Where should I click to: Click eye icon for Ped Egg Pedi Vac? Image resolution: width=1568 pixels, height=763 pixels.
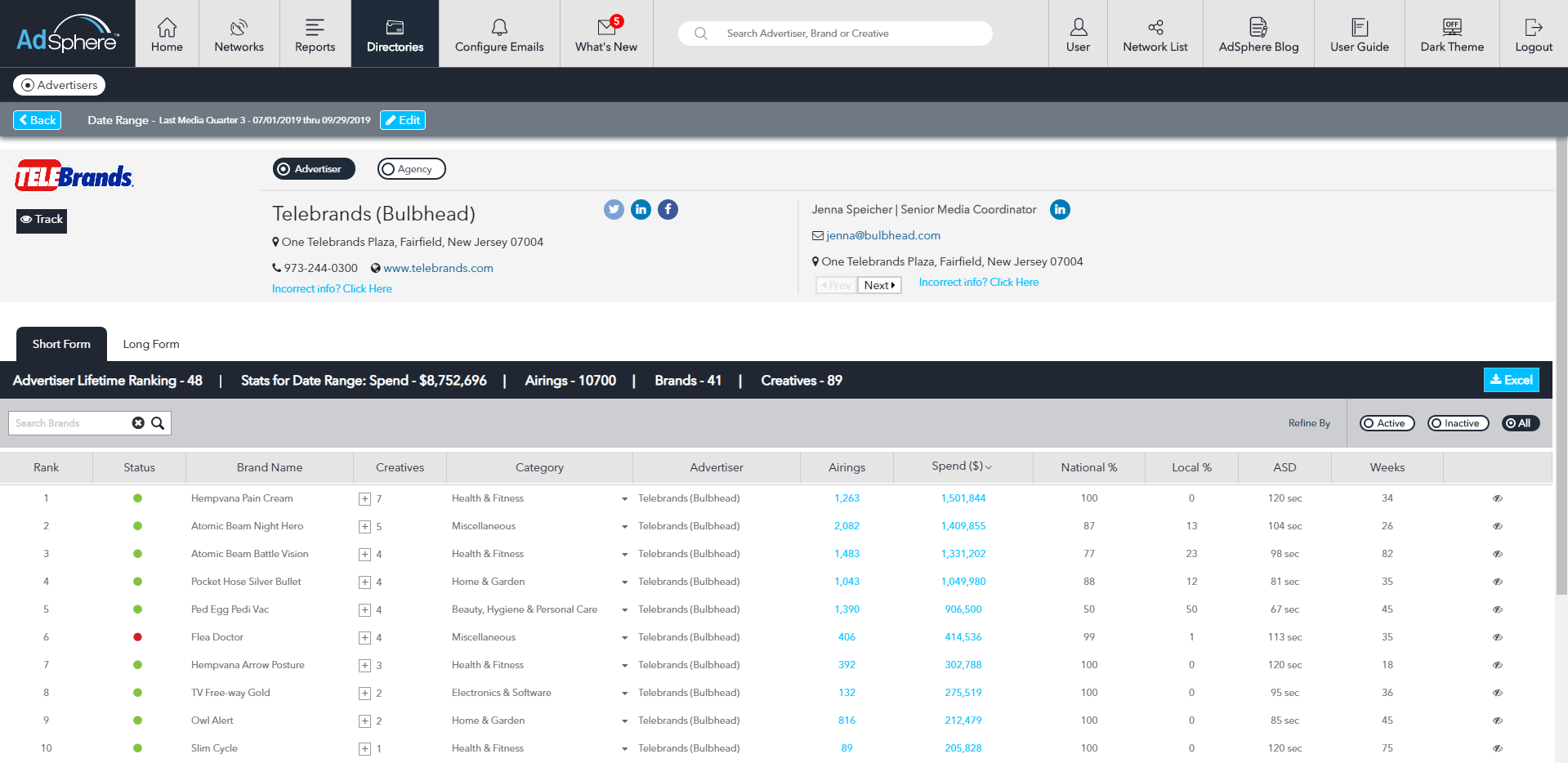pyautogui.click(x=1498, y=609)
